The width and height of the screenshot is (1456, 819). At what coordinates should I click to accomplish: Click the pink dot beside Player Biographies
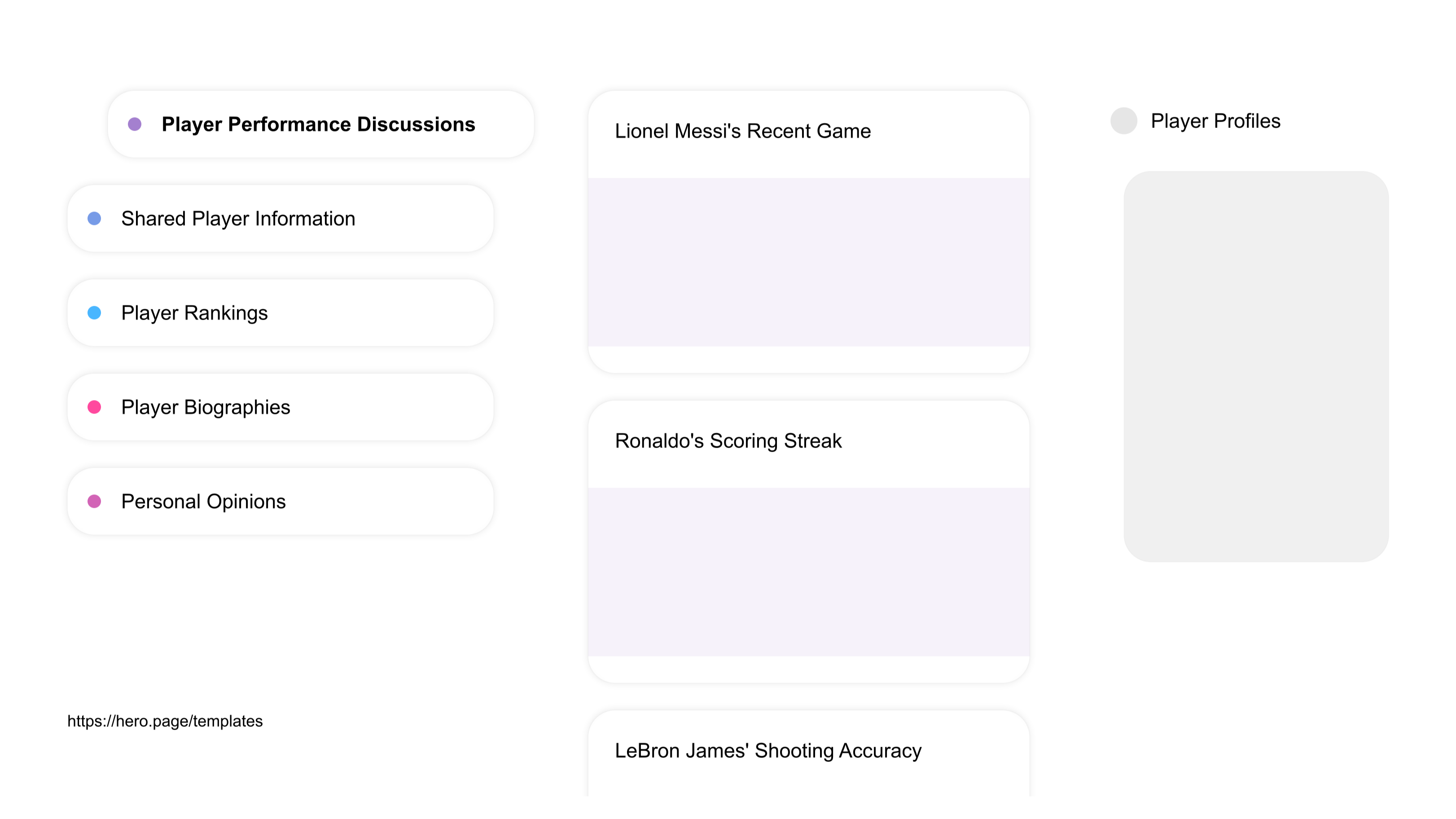pos(94,407)
